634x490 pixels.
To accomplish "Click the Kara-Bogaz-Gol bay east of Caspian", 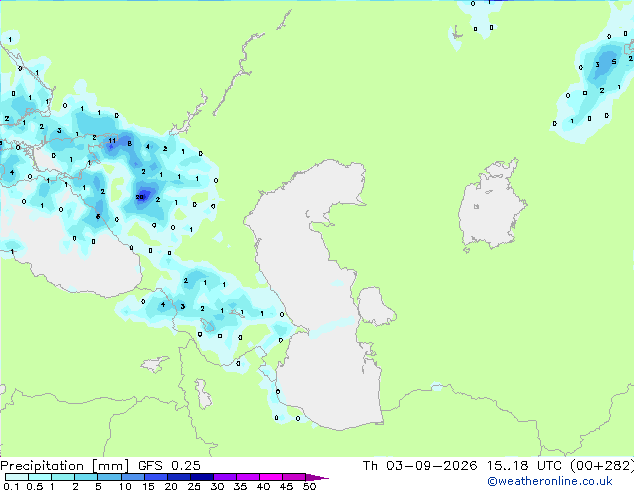I will [375, 306].
